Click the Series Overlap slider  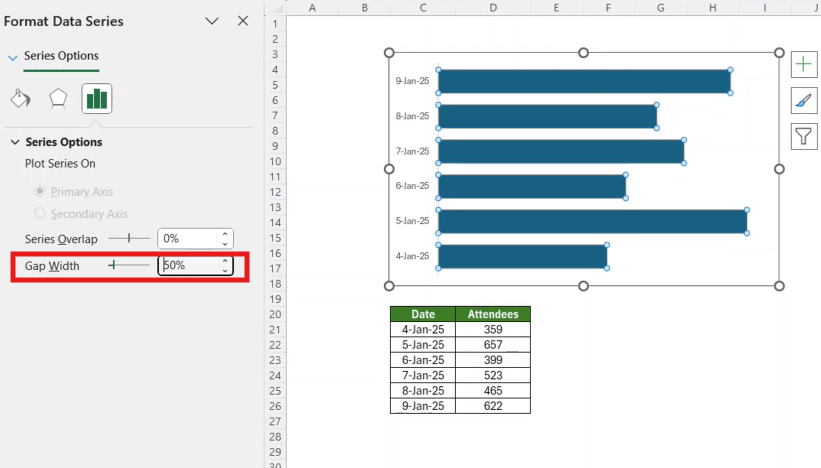(129, 239)
